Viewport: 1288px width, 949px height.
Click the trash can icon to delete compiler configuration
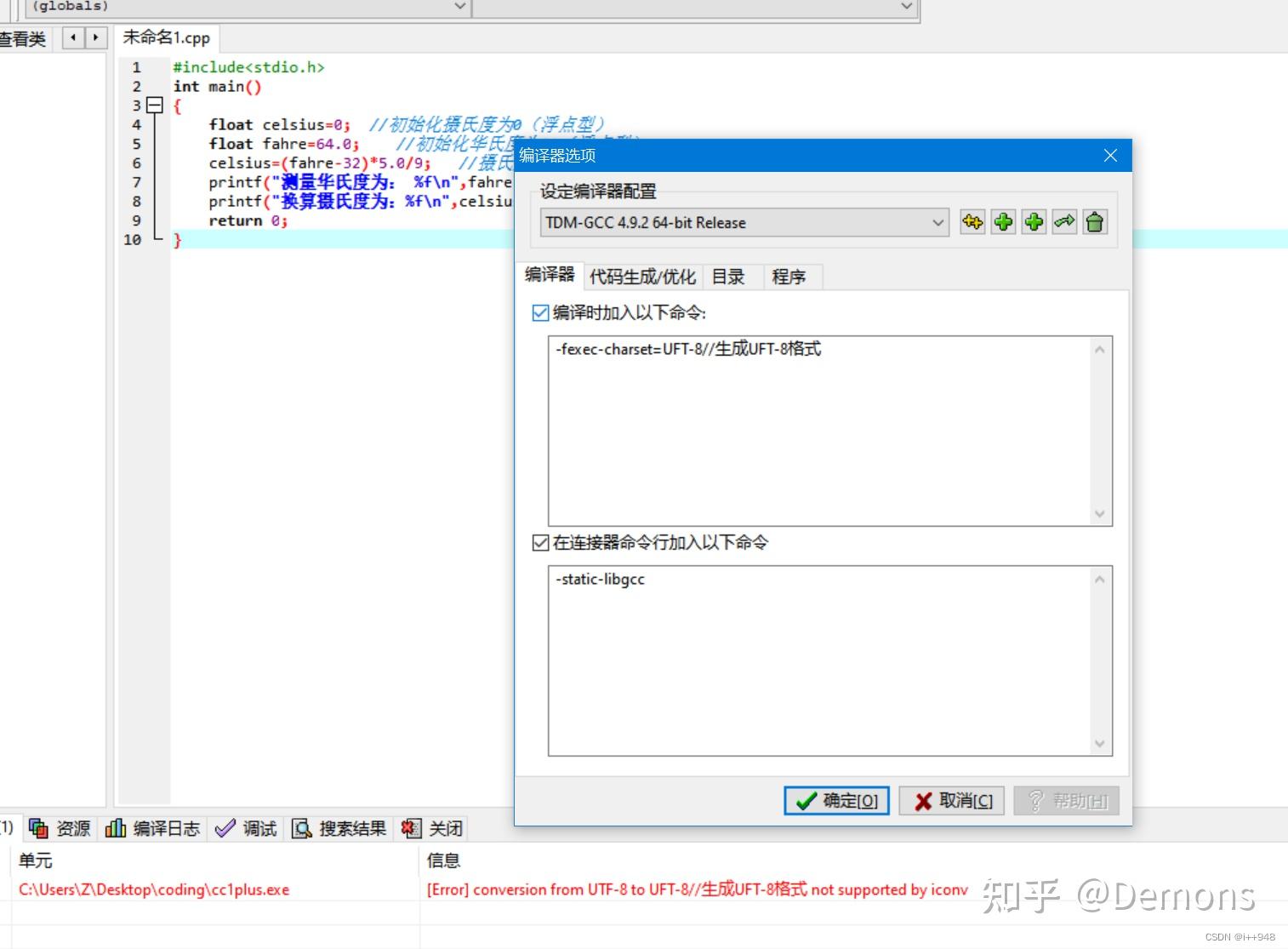point(1094,222)
